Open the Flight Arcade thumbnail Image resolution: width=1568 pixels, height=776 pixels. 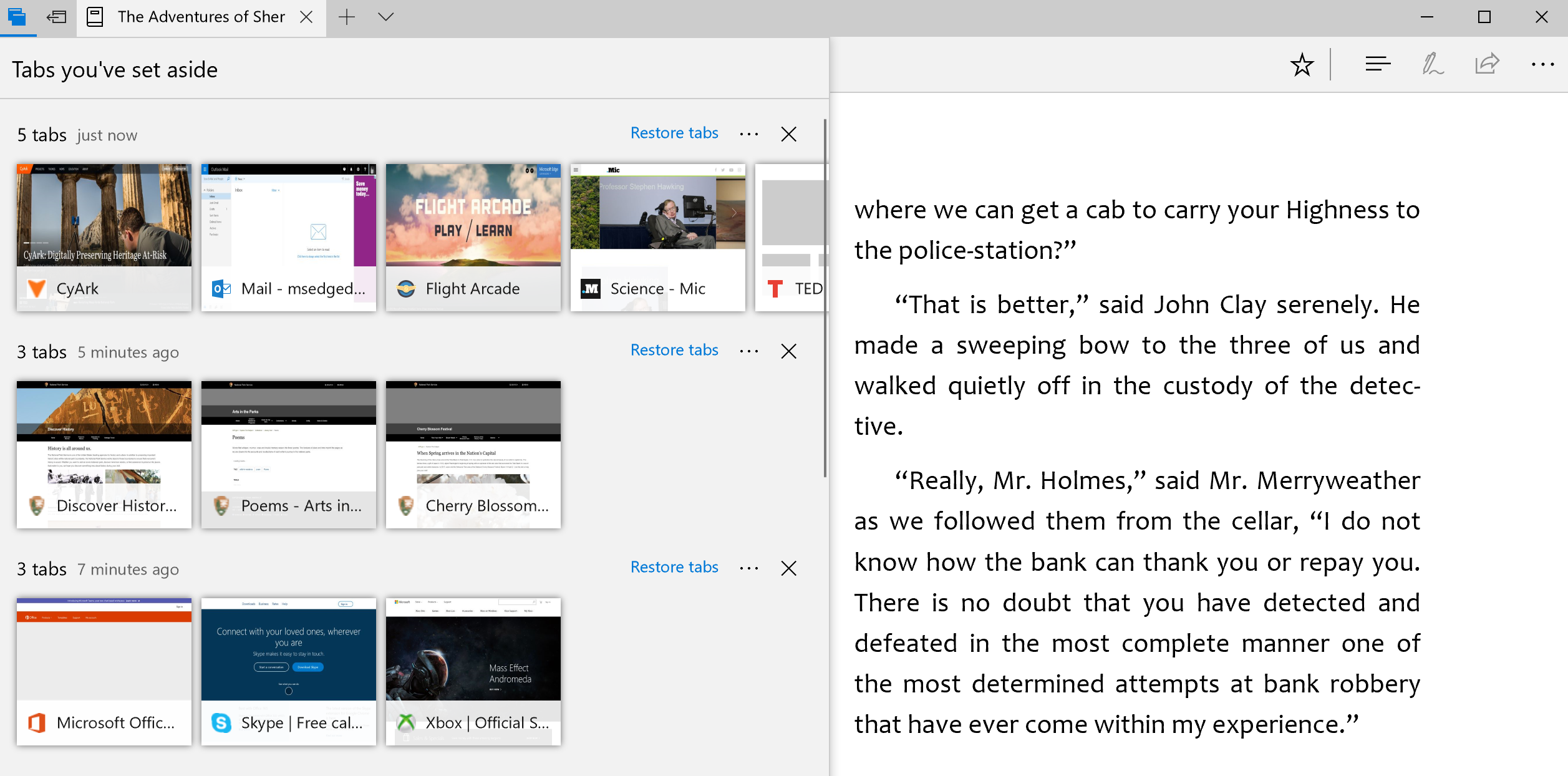pos(473,237)
